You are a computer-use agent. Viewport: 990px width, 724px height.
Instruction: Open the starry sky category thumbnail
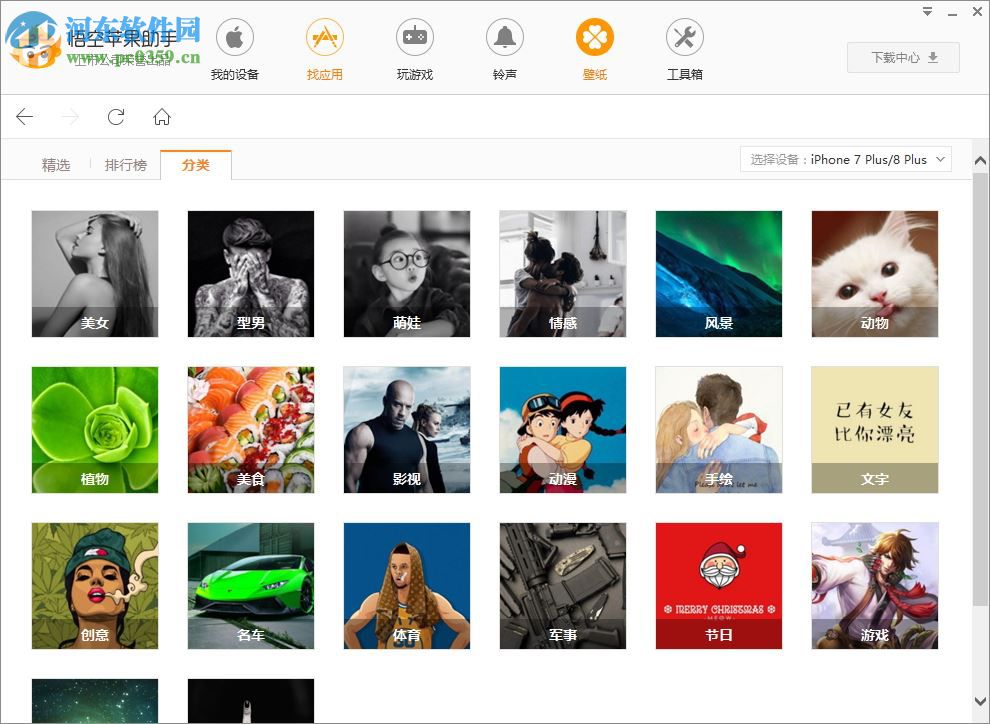95,701
